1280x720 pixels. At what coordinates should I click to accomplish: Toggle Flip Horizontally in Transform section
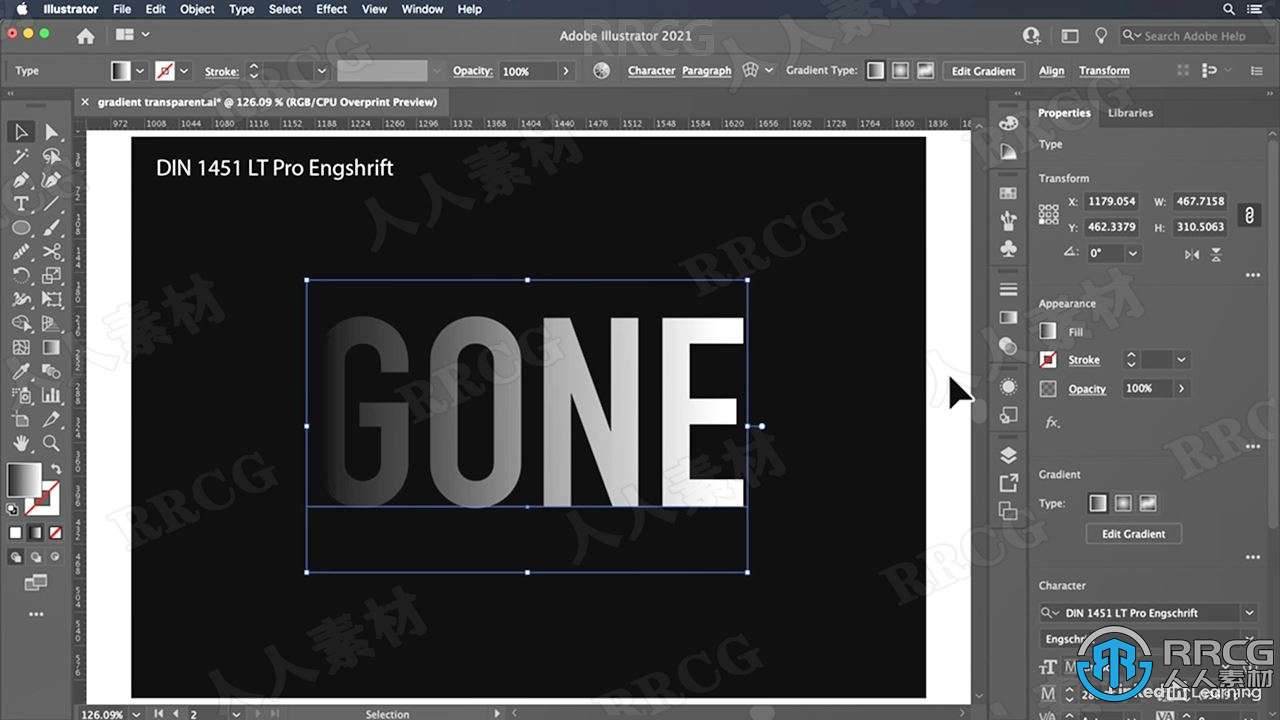(x=1191, y=254)
